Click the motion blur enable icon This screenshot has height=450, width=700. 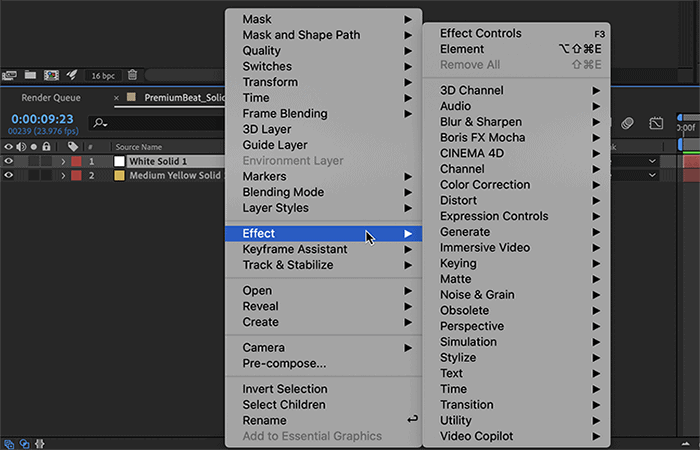click(627, 123)
